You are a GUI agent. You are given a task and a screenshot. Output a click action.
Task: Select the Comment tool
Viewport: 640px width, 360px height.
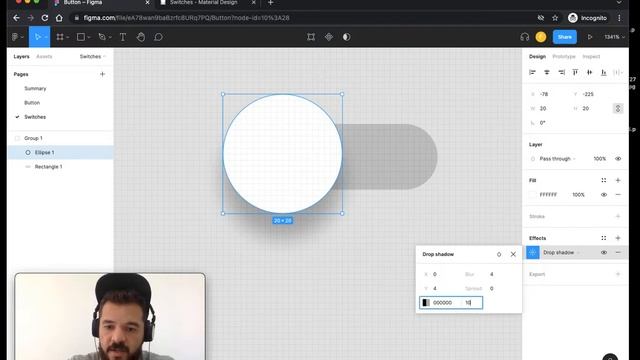click(x=158, y=37)
